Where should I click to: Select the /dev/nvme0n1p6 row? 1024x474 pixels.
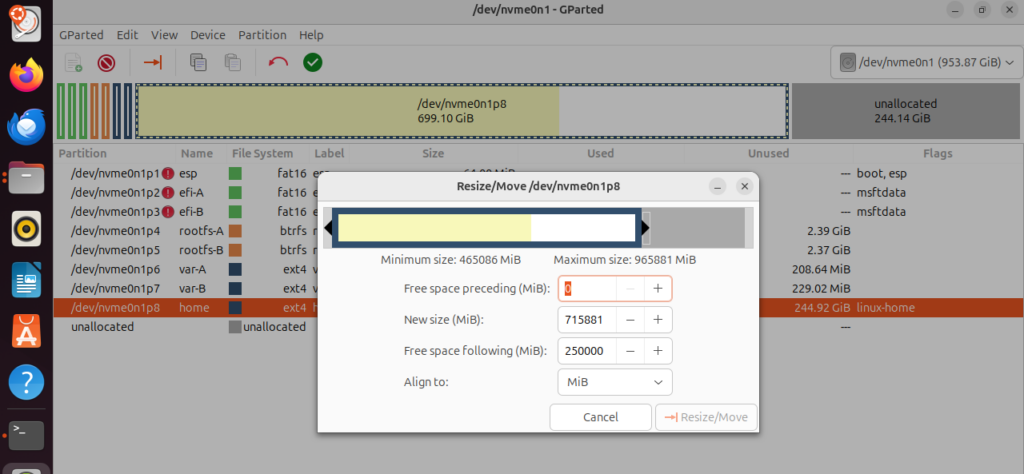click(538, 269)
